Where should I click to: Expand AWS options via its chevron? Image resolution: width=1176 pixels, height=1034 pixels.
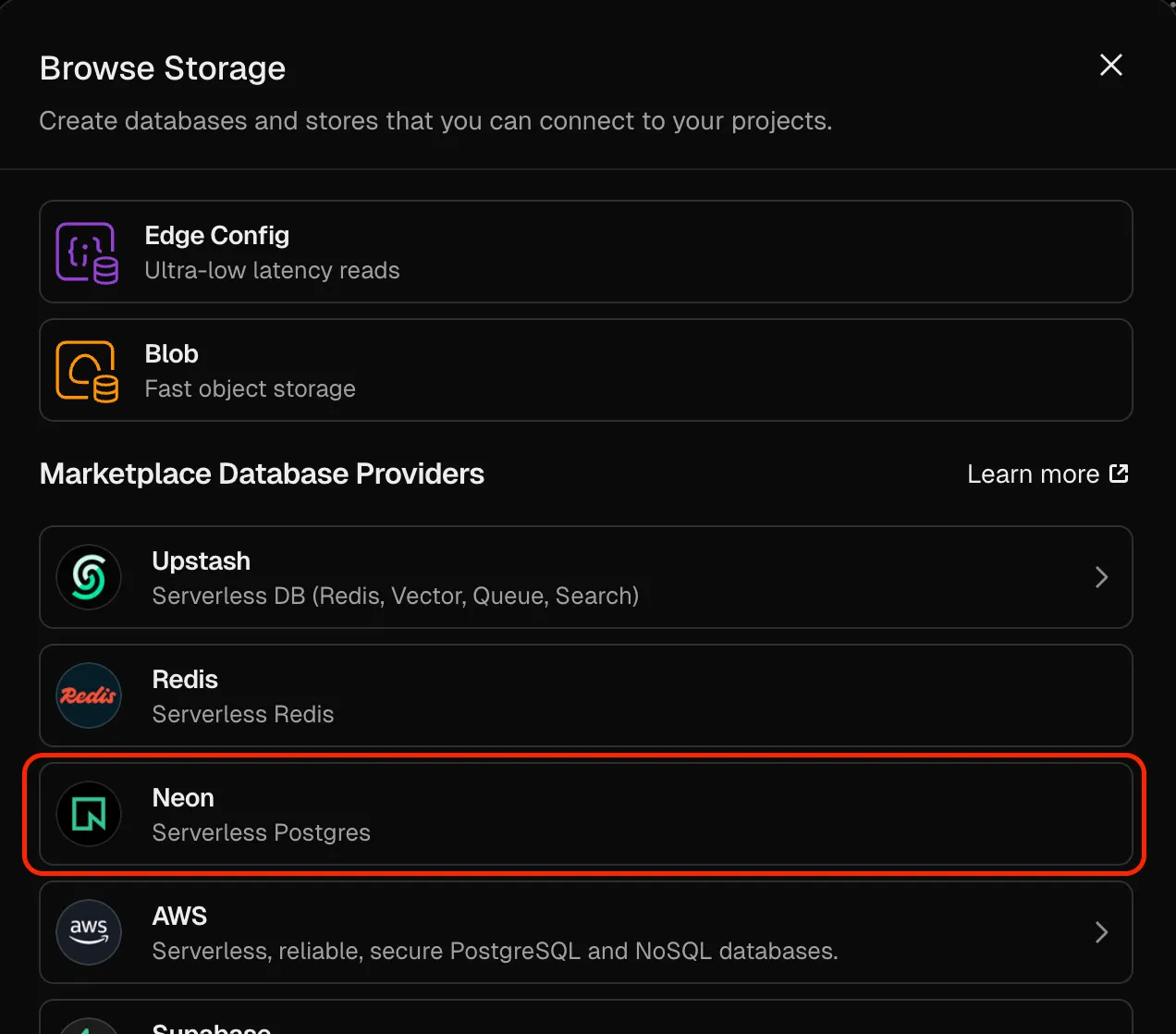coord(1101,932)
